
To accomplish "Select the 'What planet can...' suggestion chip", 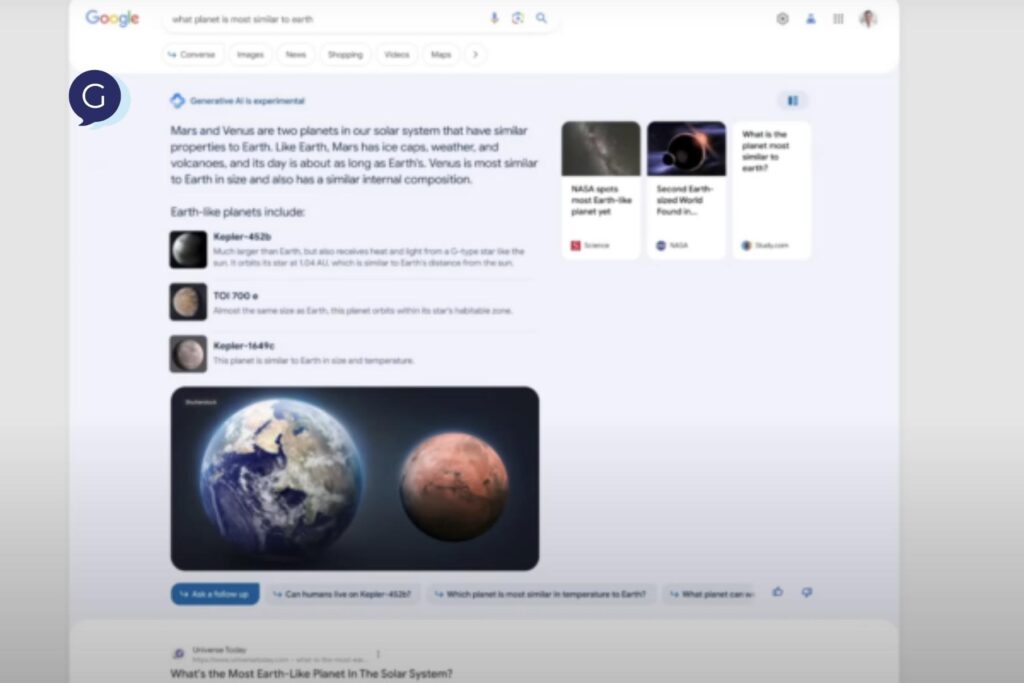I will click(710, 594).
